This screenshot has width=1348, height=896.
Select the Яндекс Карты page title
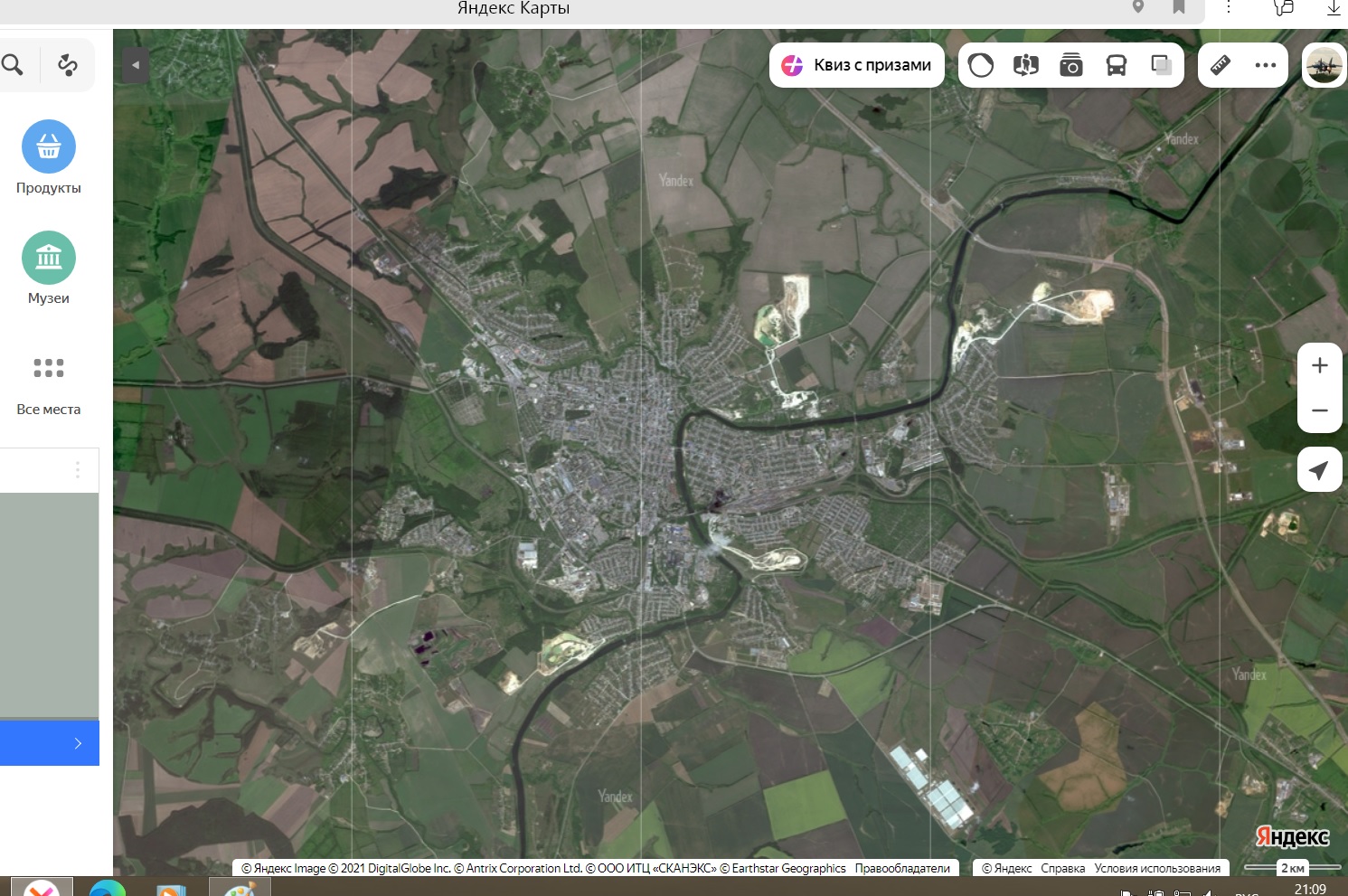[514, 8]
